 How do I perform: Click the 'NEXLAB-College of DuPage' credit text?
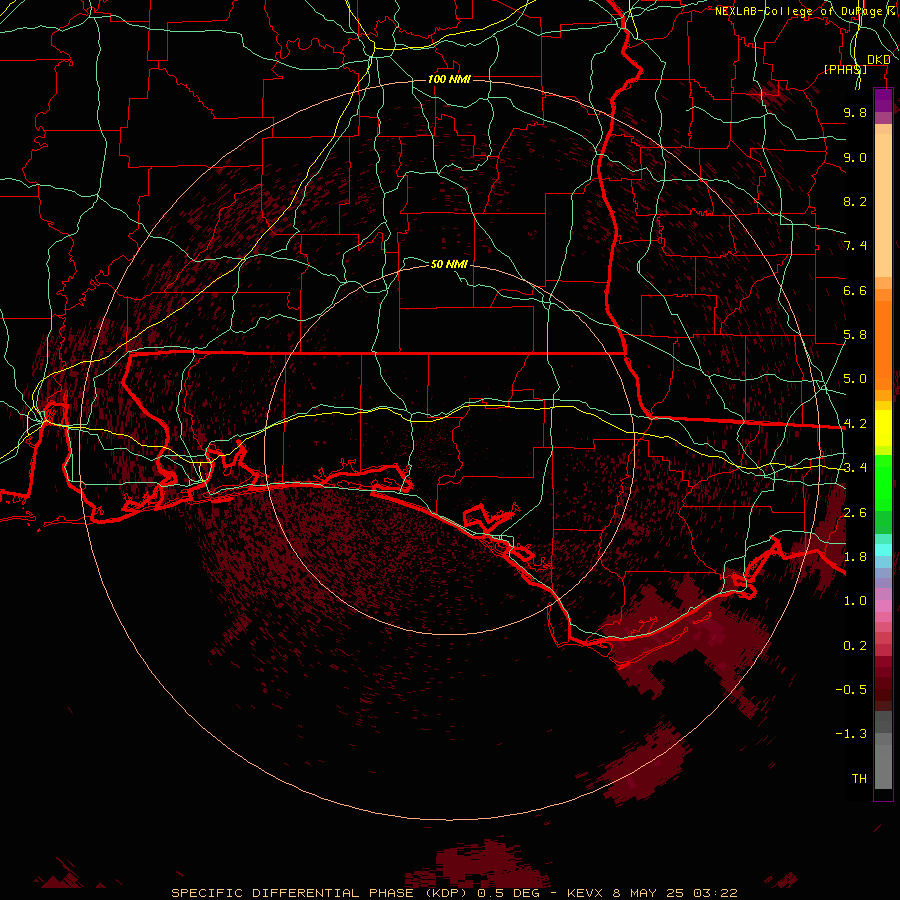click(x=801, y=11)
